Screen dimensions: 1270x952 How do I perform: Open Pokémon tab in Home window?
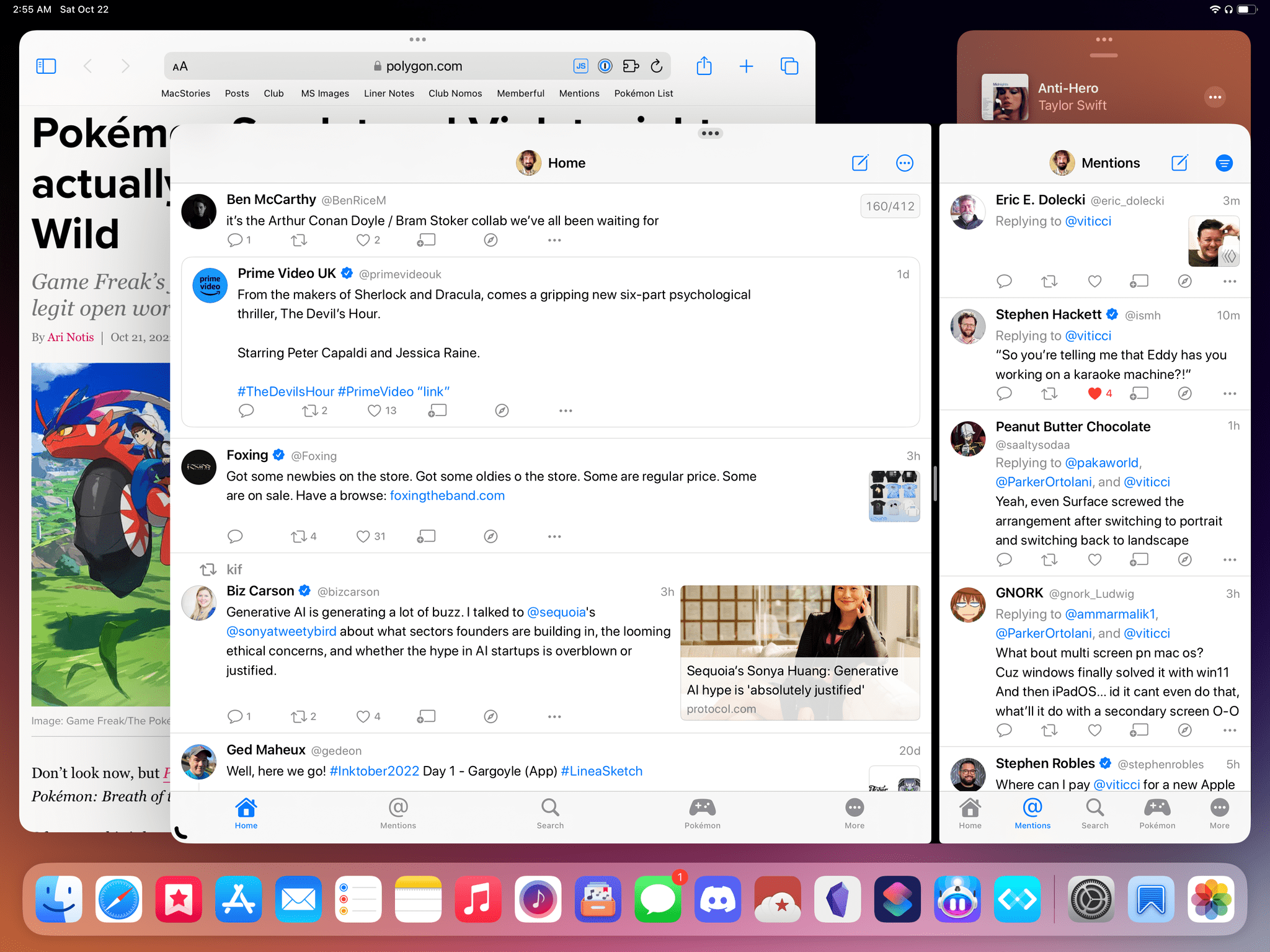coord(703,814)
